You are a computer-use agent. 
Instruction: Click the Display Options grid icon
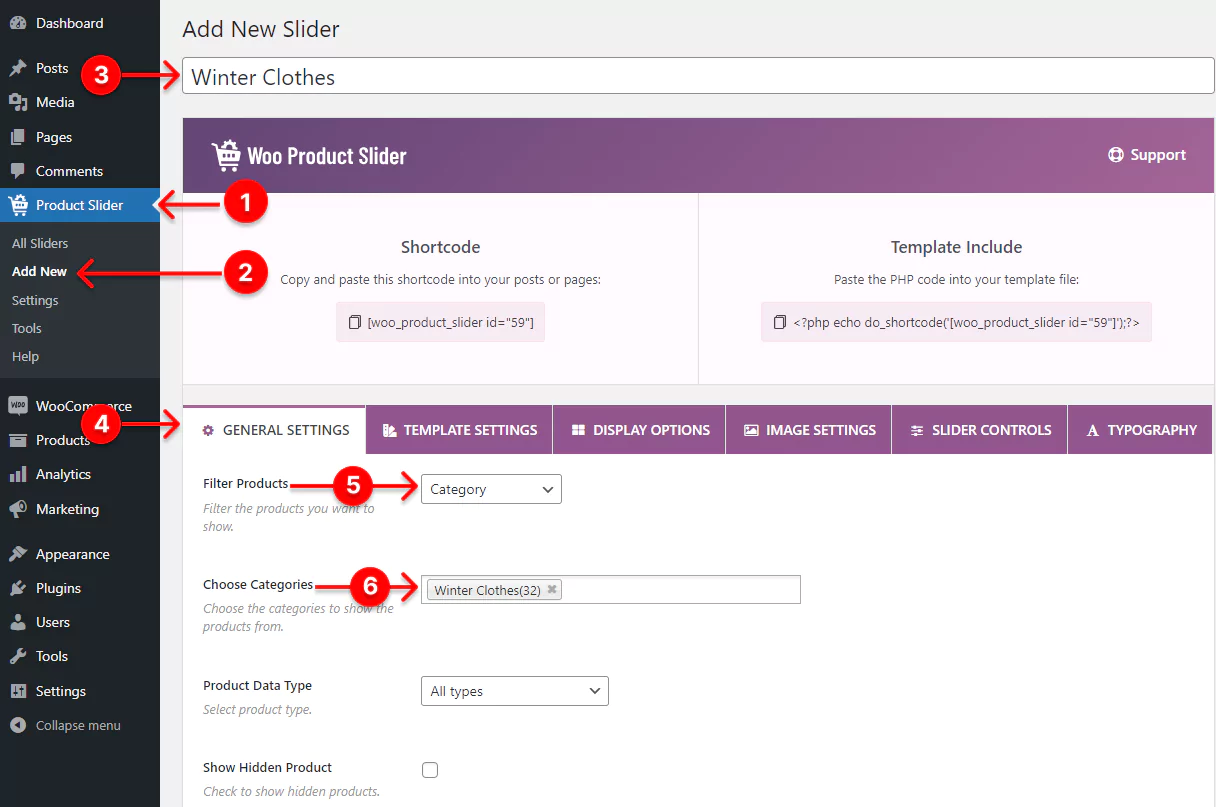(578, 430)
